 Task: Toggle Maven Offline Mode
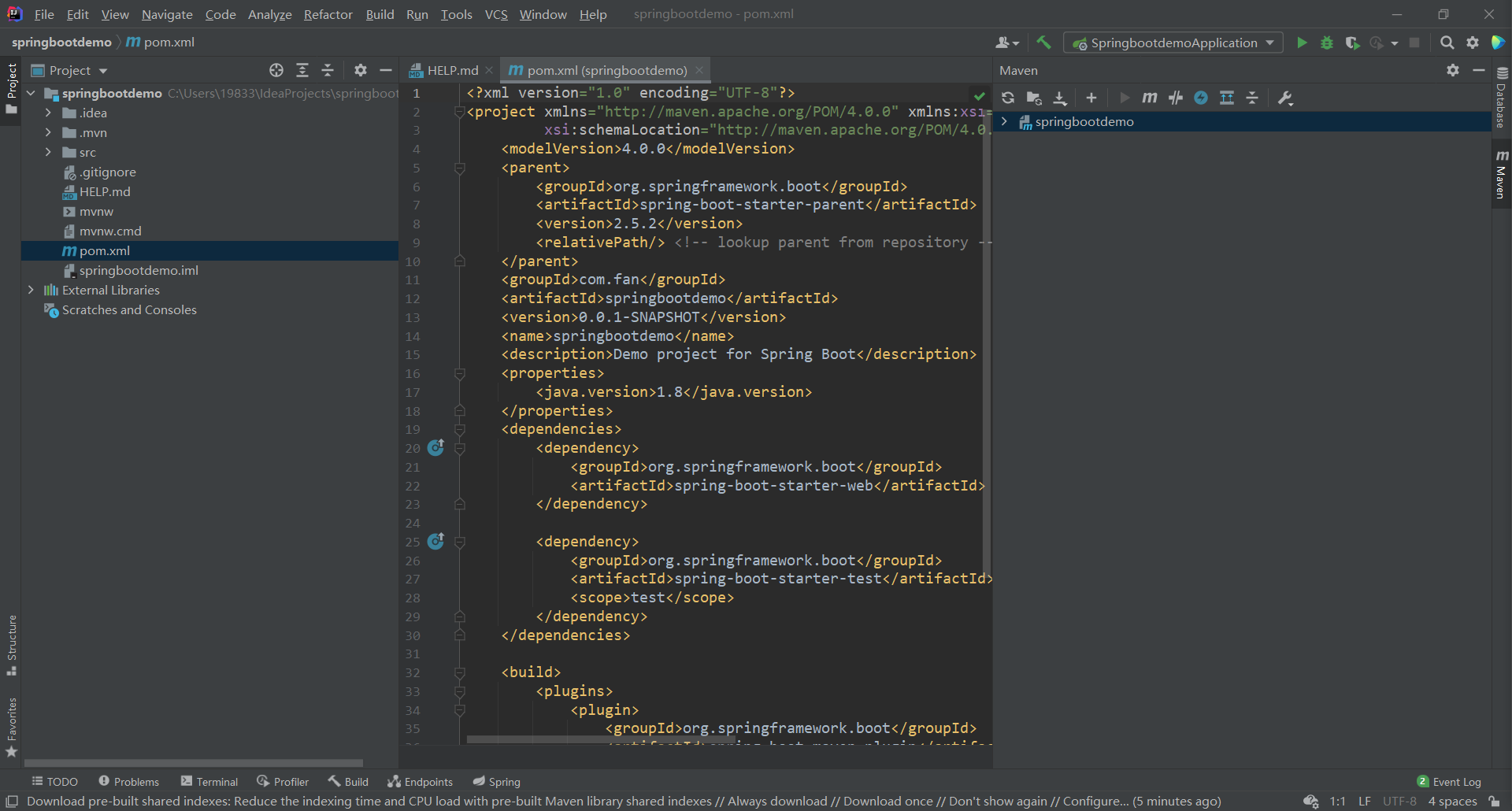(1176, 98)
